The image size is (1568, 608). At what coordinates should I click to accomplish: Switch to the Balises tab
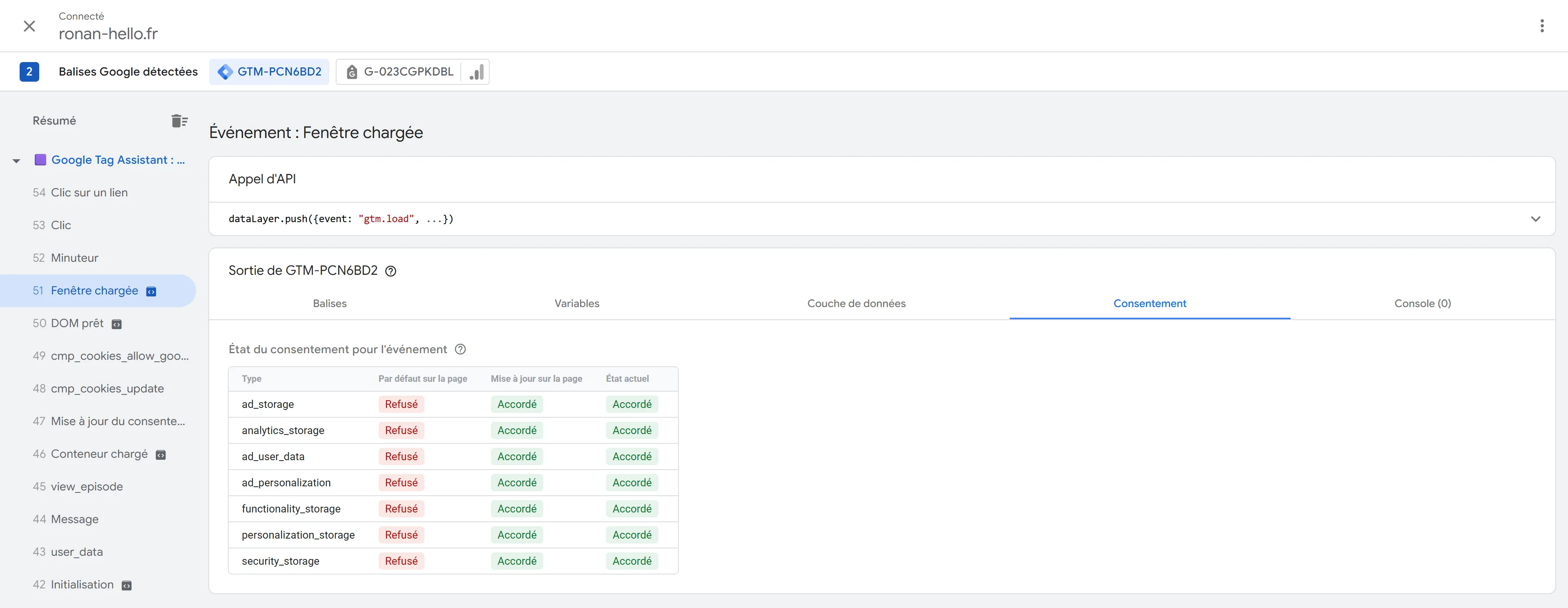tap(330, 303)
